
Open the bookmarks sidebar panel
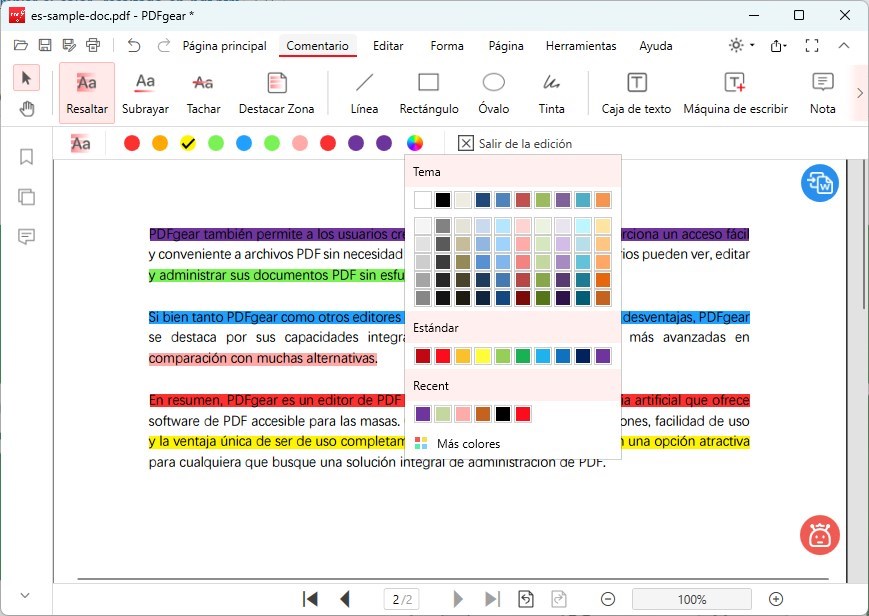click(27, 157)
